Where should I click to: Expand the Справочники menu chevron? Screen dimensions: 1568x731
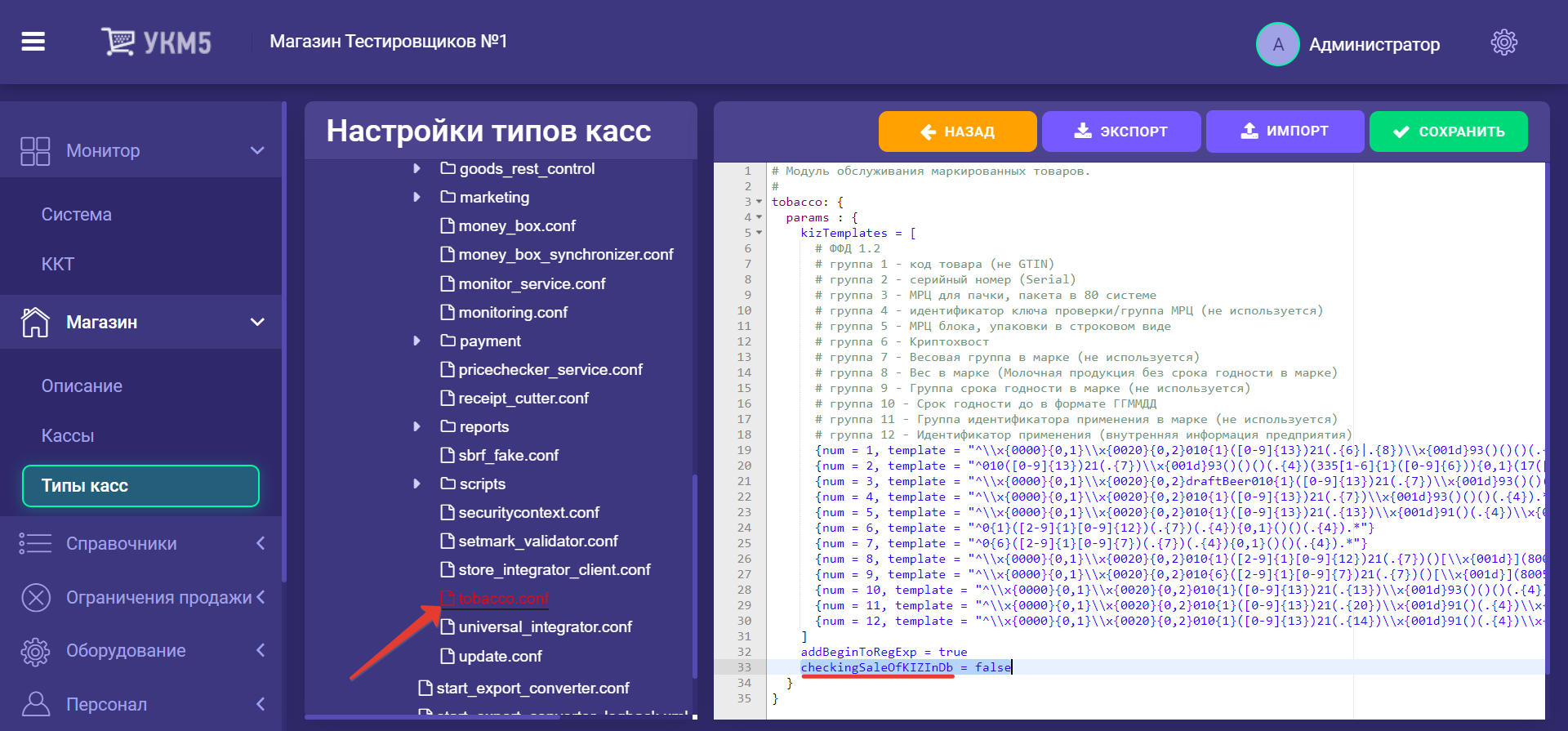pyautogui.click(x=261, y=543)
